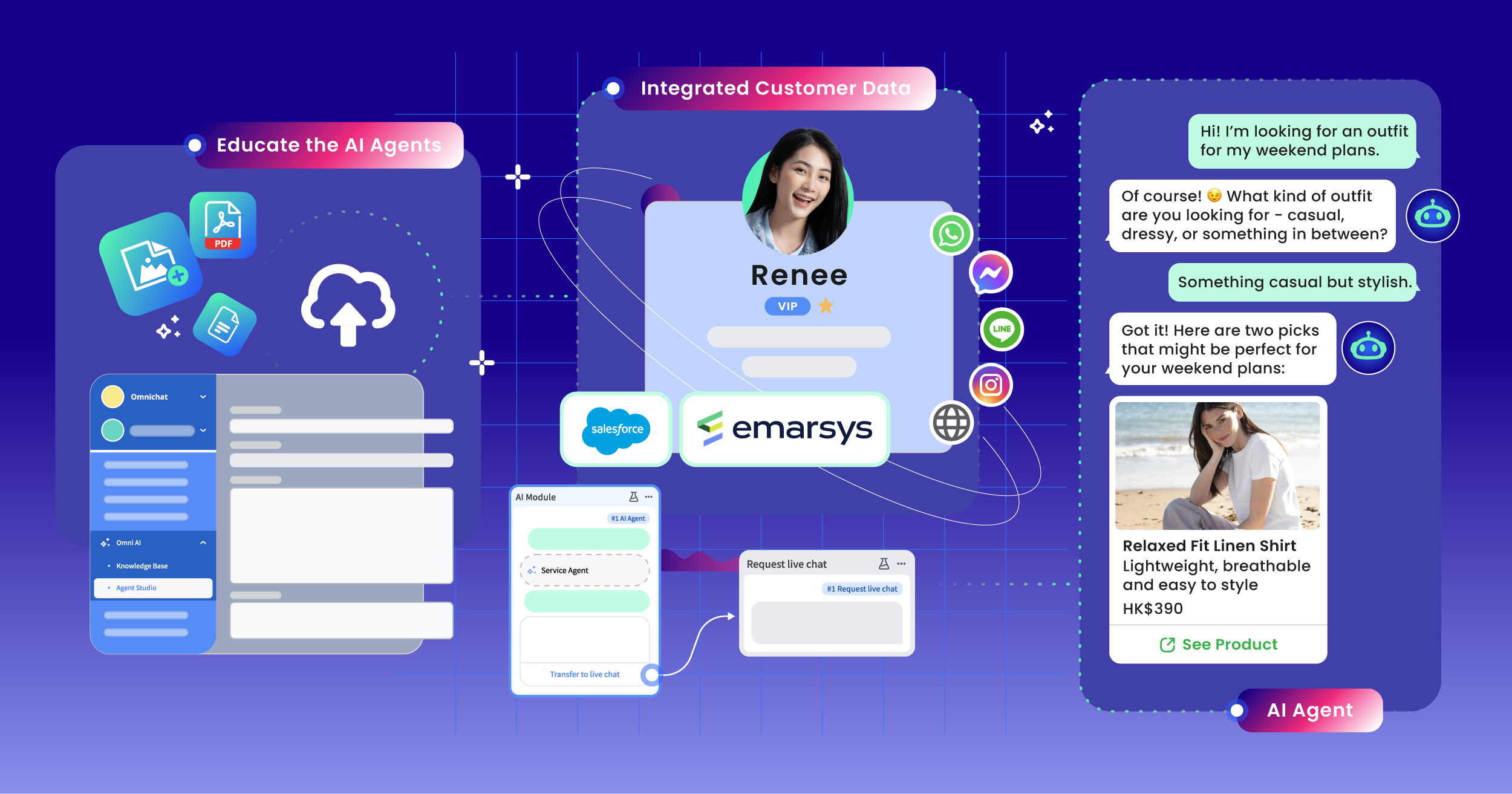Viewport: 1512px width, 794px height.
Task: Click the Salesforce logo card
Action: click(x=616, y=429)
